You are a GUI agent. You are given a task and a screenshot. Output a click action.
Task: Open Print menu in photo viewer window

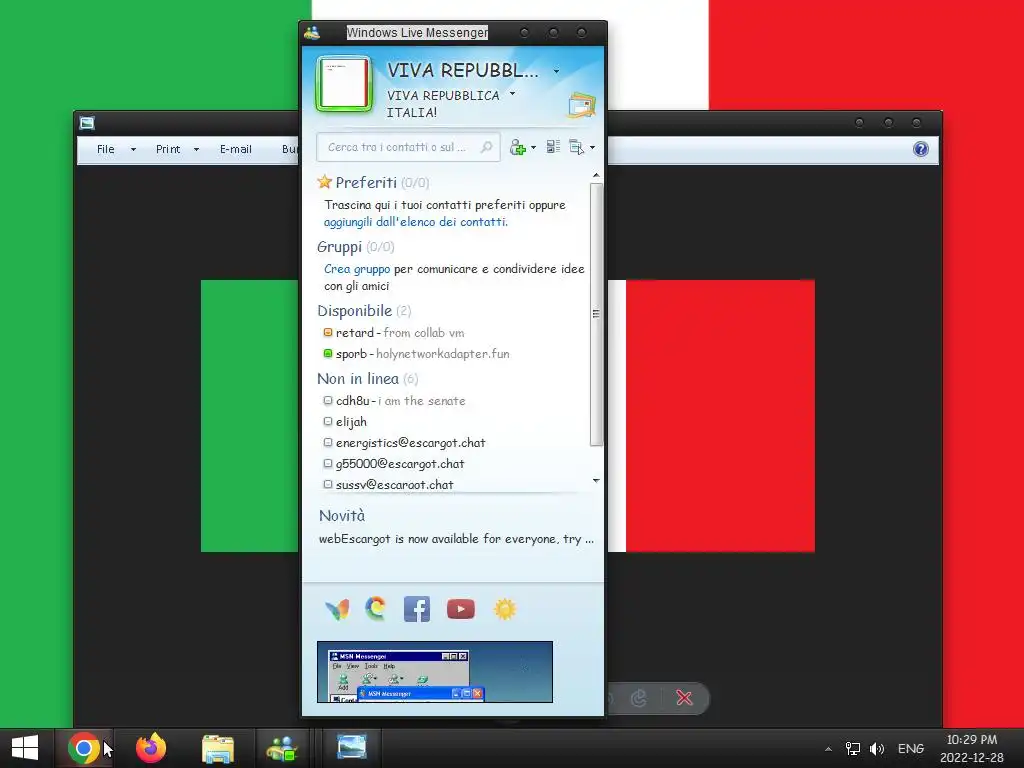168,150
